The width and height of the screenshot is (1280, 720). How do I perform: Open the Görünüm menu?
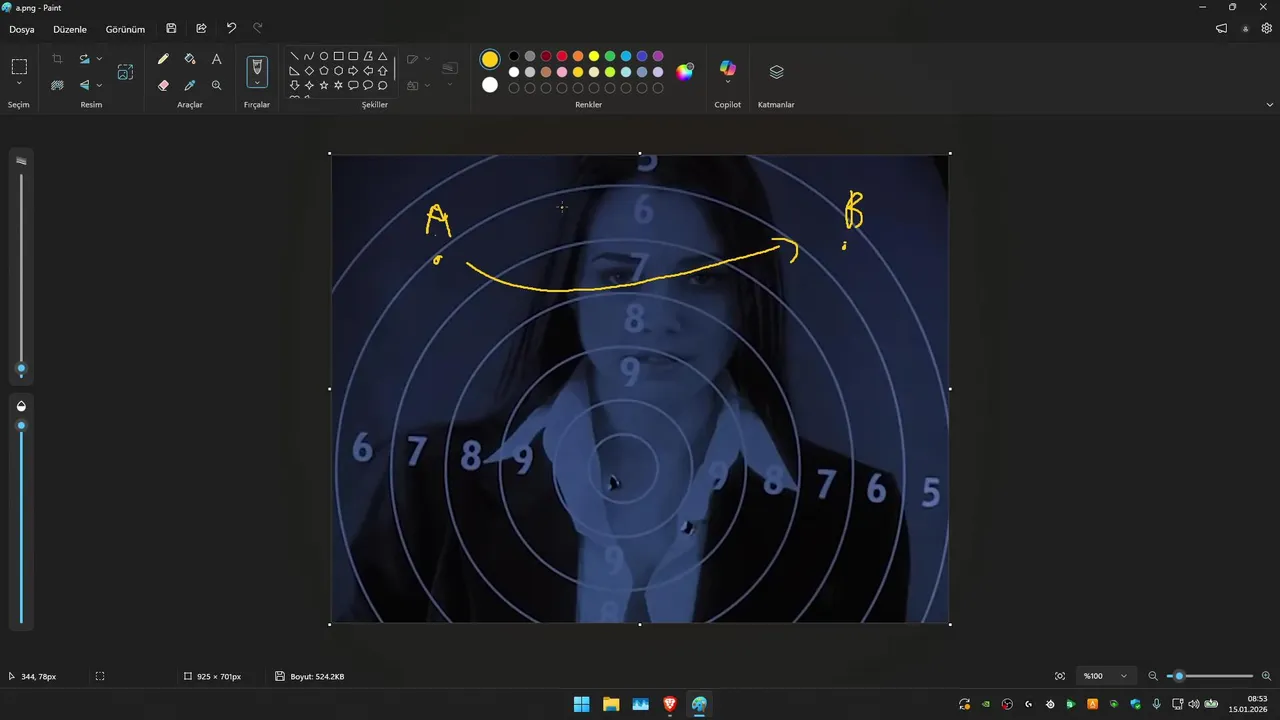[125, 29]
